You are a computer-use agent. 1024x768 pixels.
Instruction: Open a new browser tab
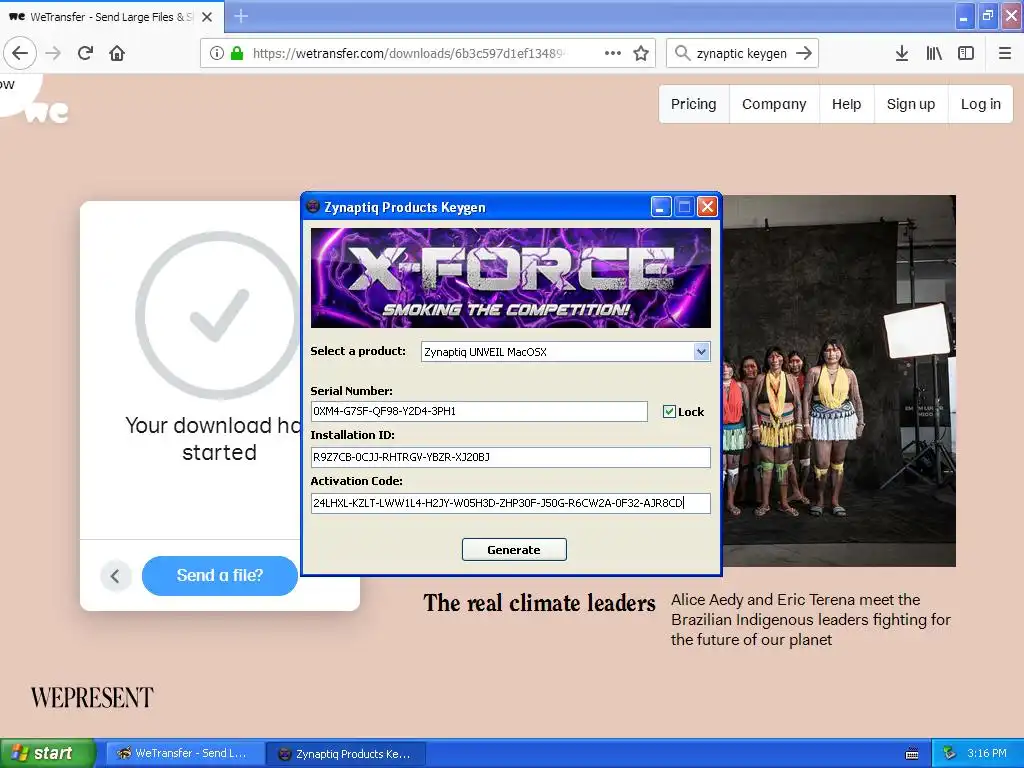tap(240, 16)
